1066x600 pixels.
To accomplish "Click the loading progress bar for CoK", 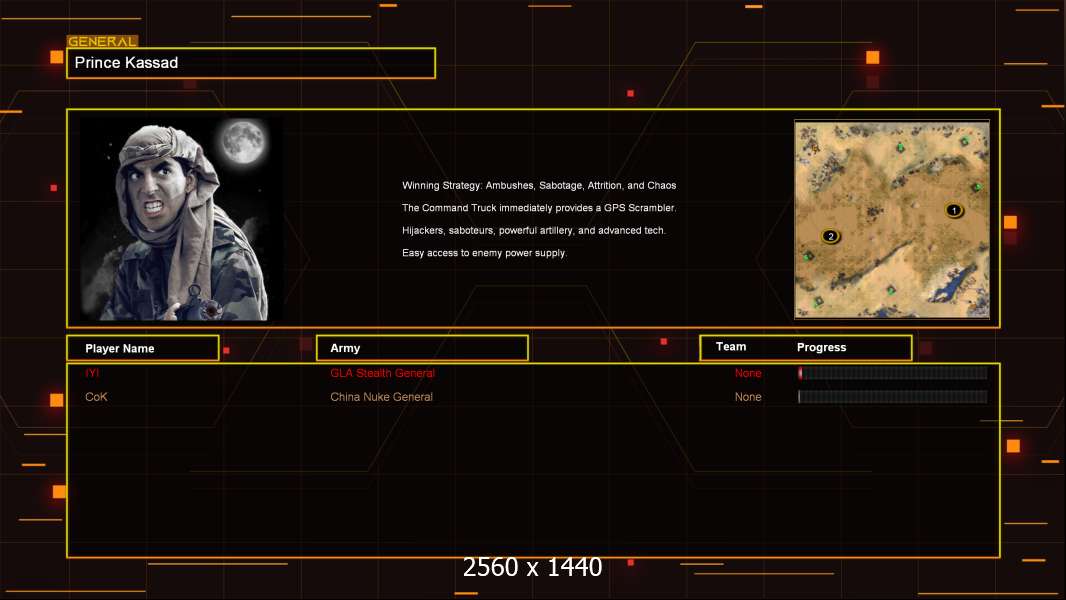I will (x=892, y=397).
